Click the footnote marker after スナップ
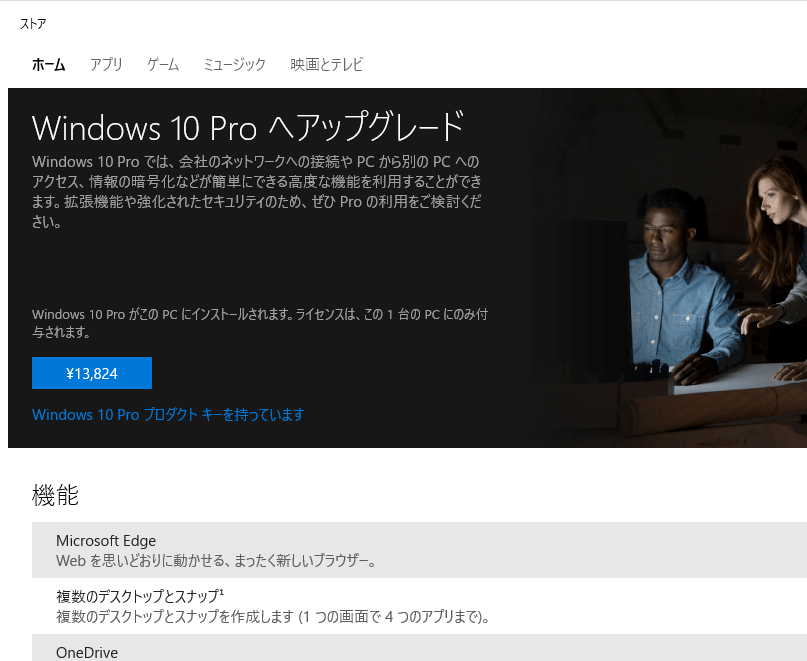The image size is (807, 661). [x=221, y=593]
